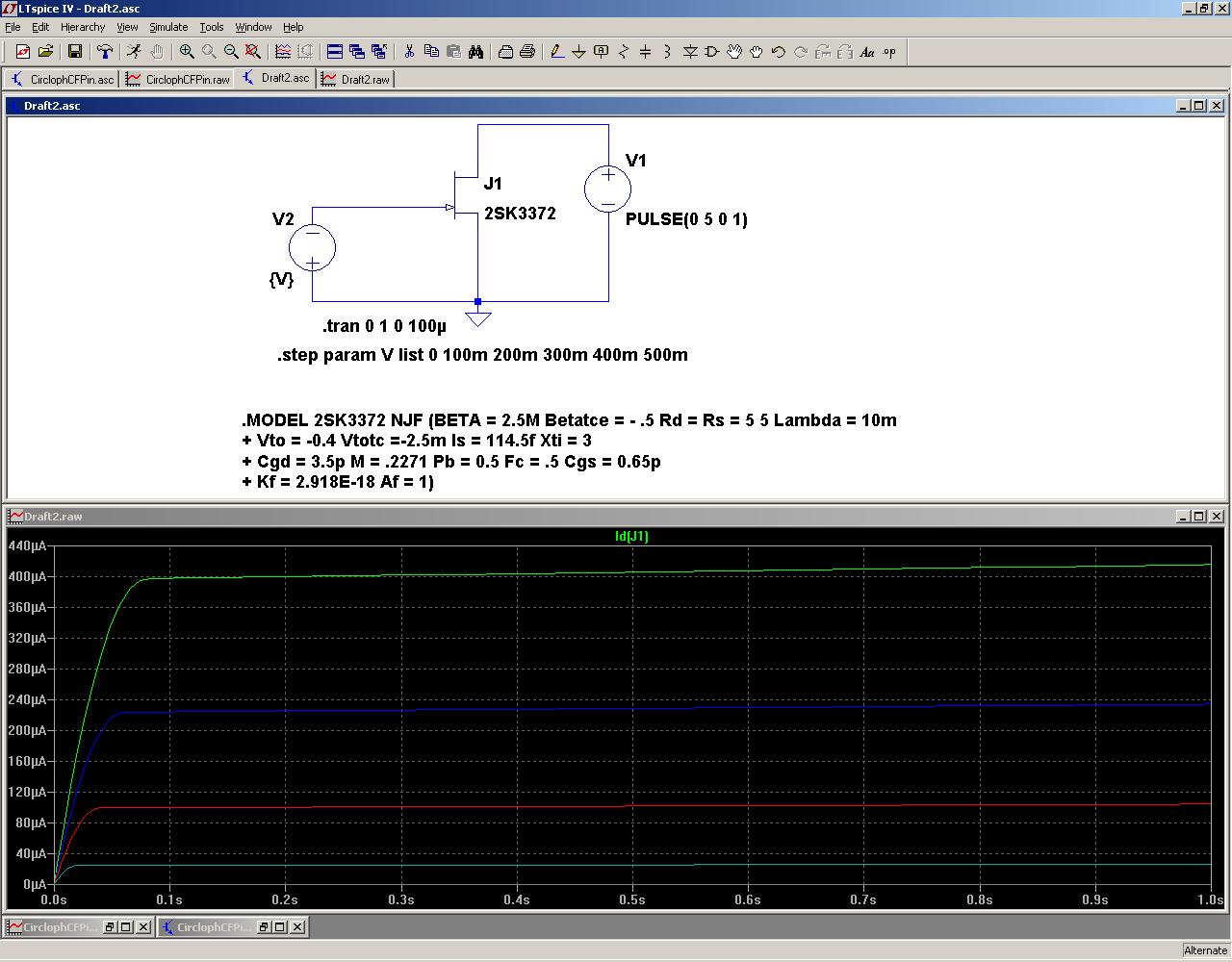The width and height of the screenshot is (1232, 962).
Task: Select the Draw Wire pencil tool
Action: click(x=556, y=52)
